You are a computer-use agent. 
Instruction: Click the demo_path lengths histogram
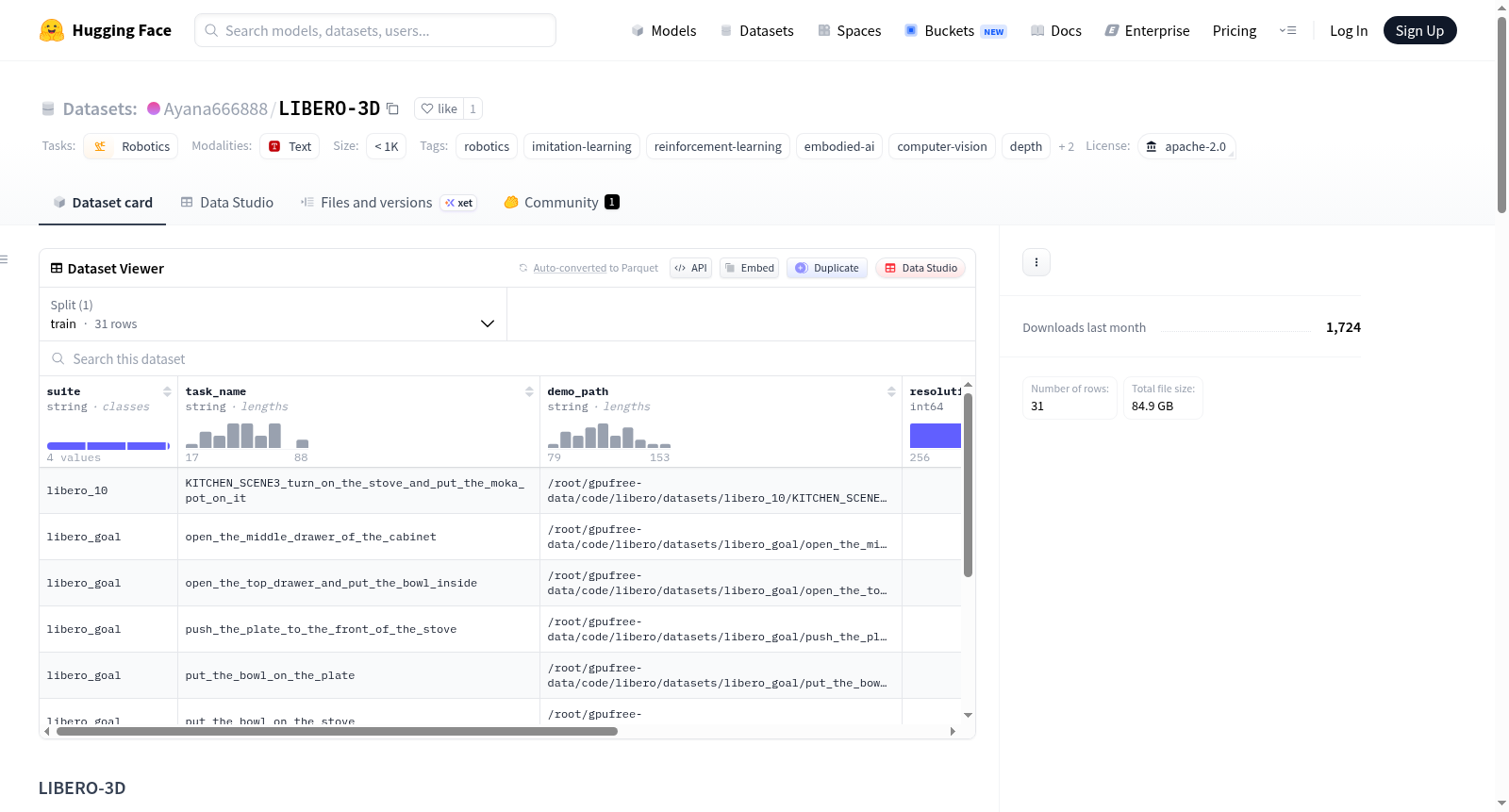click(x=609, y=436)
